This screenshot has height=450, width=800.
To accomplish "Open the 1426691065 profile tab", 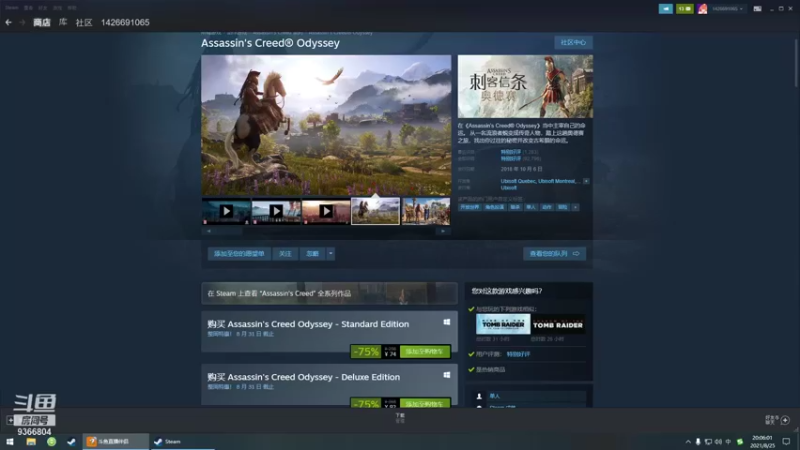I will click(125, 22).
